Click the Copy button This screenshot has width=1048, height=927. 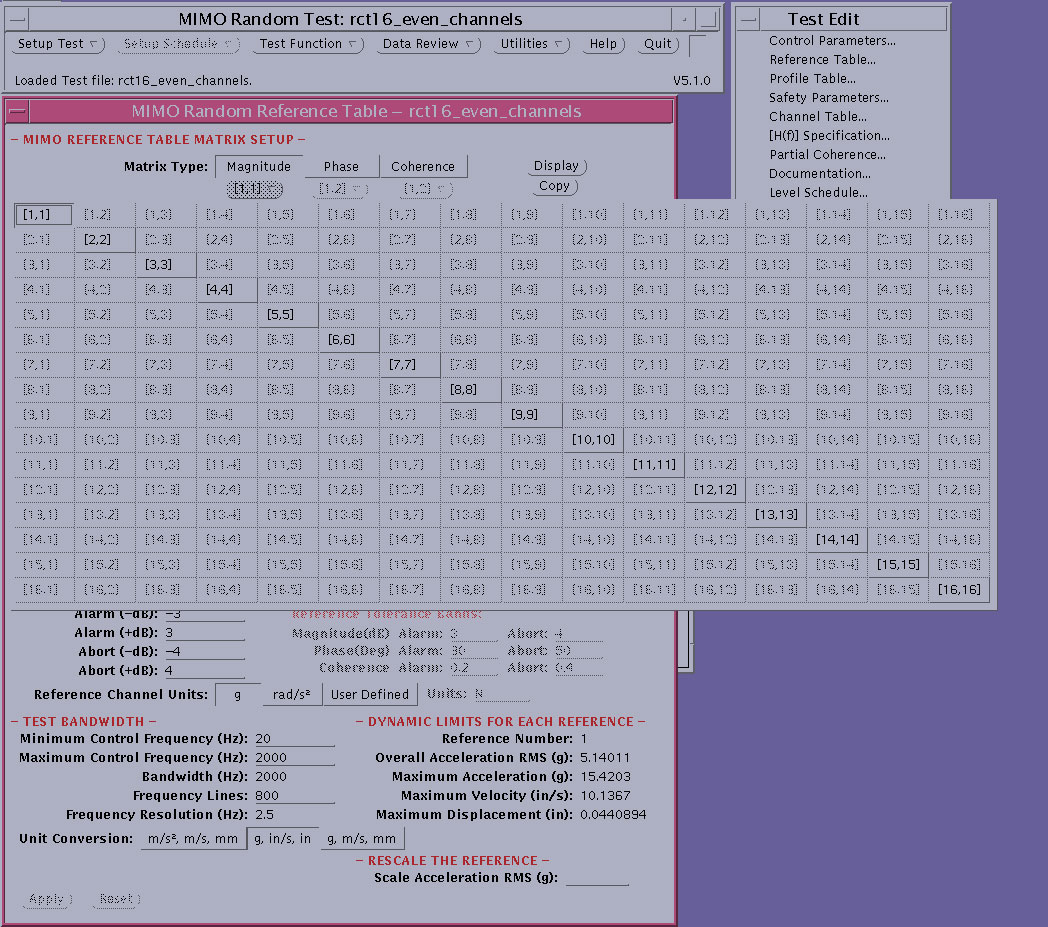click(x=555, y=186)
